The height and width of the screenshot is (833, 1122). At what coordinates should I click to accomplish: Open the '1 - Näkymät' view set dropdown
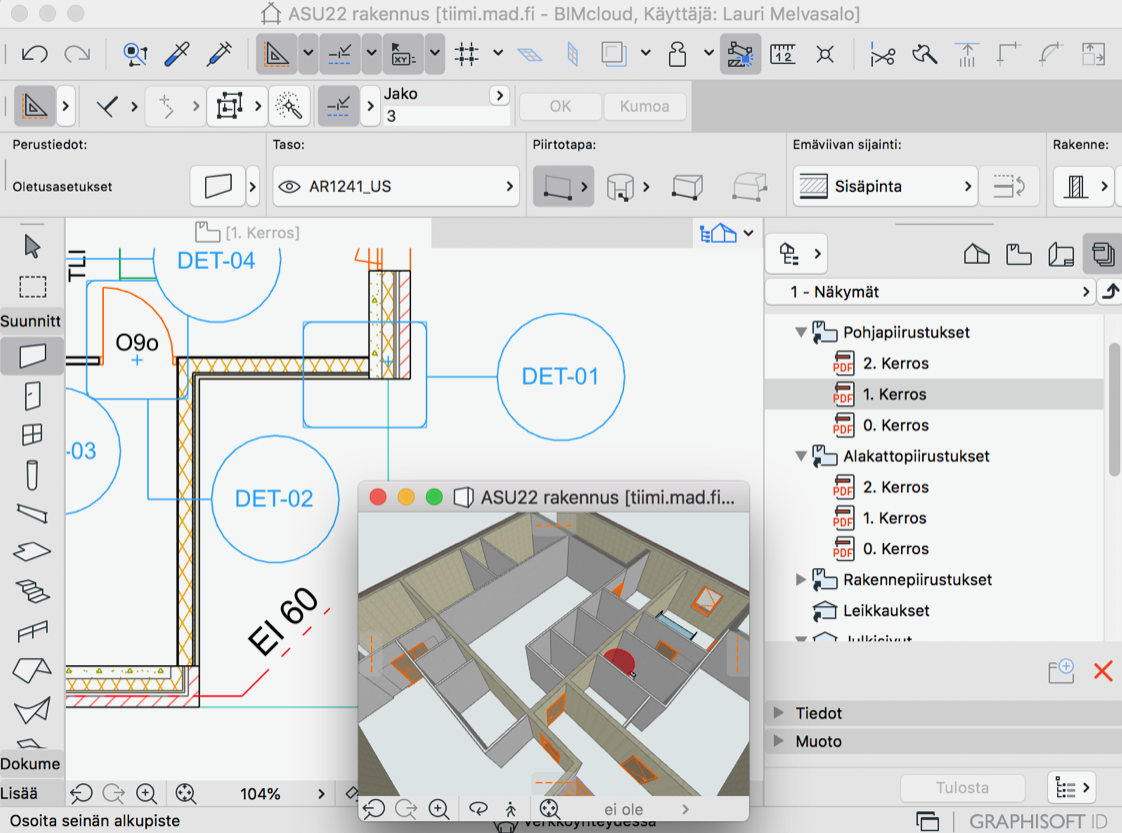[x=930, y=292]
